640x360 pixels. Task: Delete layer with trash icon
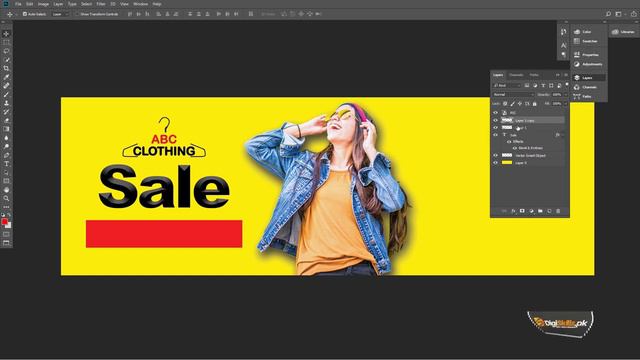[558, 211]
